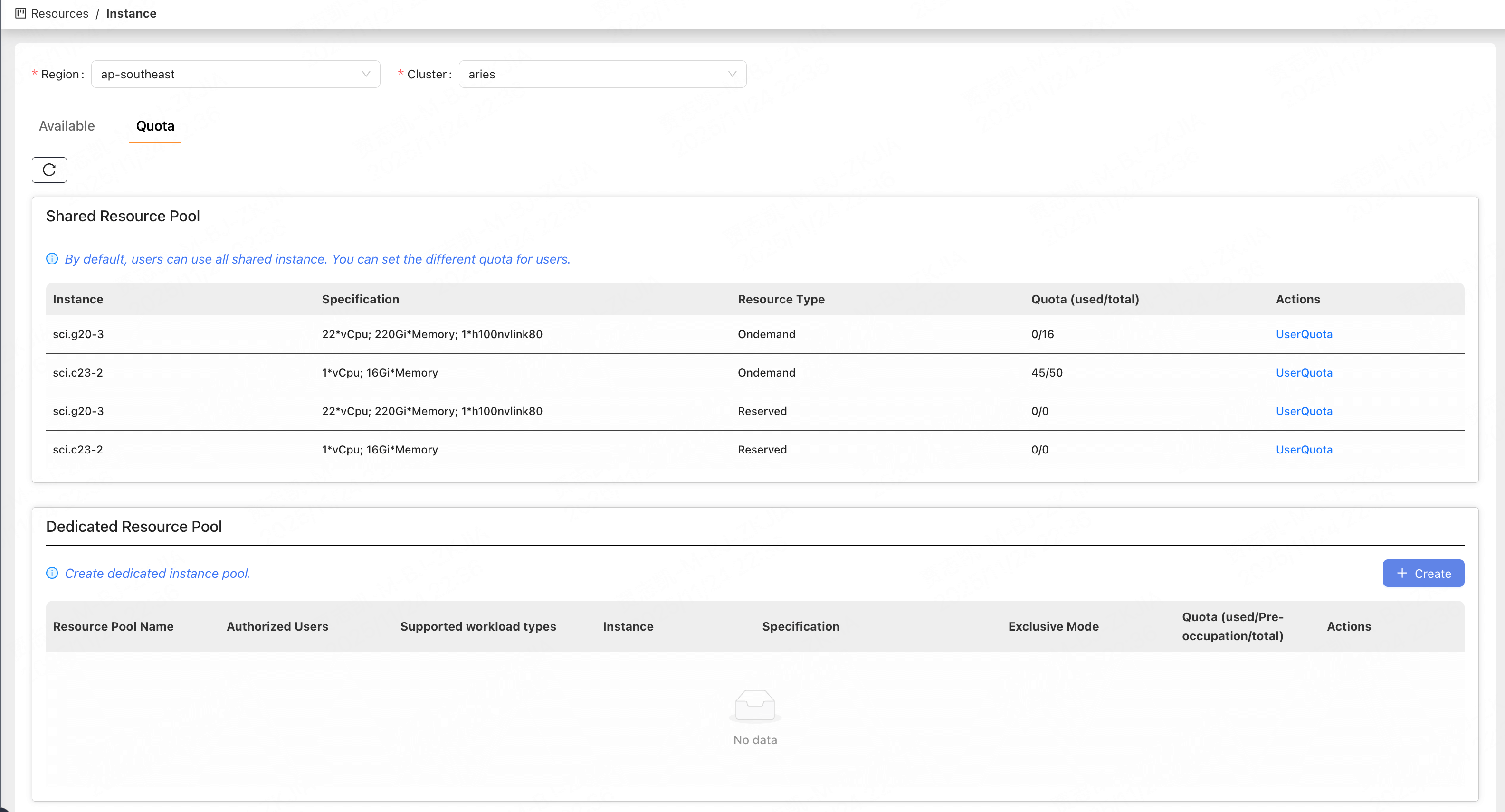Click the first row's 22*vCpu specification
The image size is (1505, 812).
[x=432, y=334]
